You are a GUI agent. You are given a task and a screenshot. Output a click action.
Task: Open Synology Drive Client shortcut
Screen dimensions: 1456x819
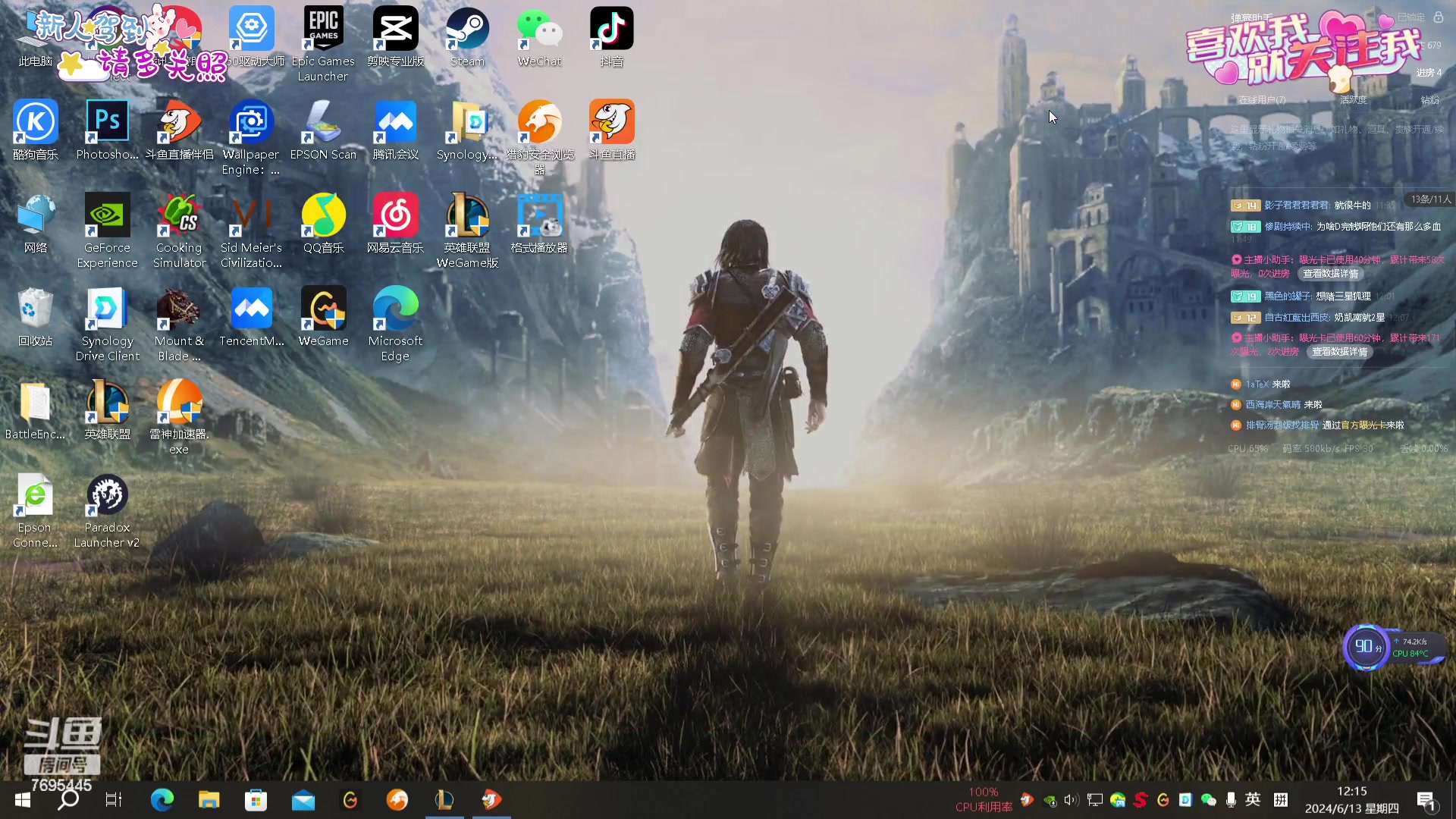click(x=107, y=325)
